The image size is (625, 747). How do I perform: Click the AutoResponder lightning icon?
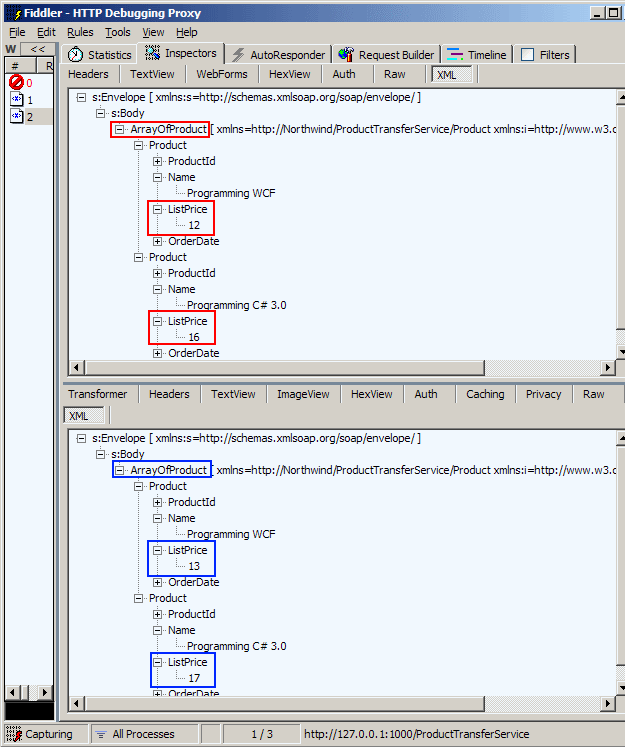(239, 55)
